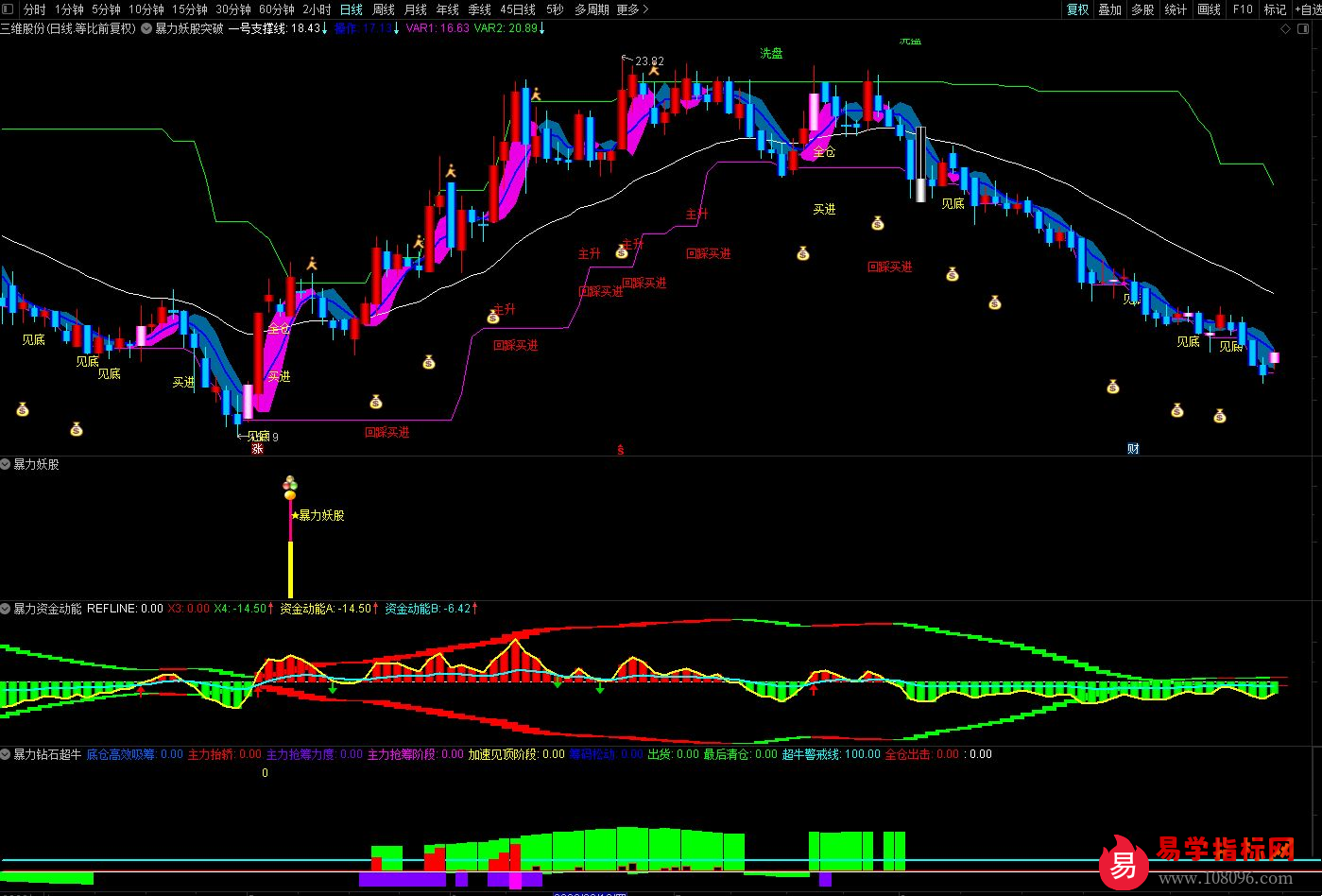Image resolution: width=1322 pixels, height=896 pixels.
Task: Click the 全仓出击: 0.00 value
Action: [921, 754]
